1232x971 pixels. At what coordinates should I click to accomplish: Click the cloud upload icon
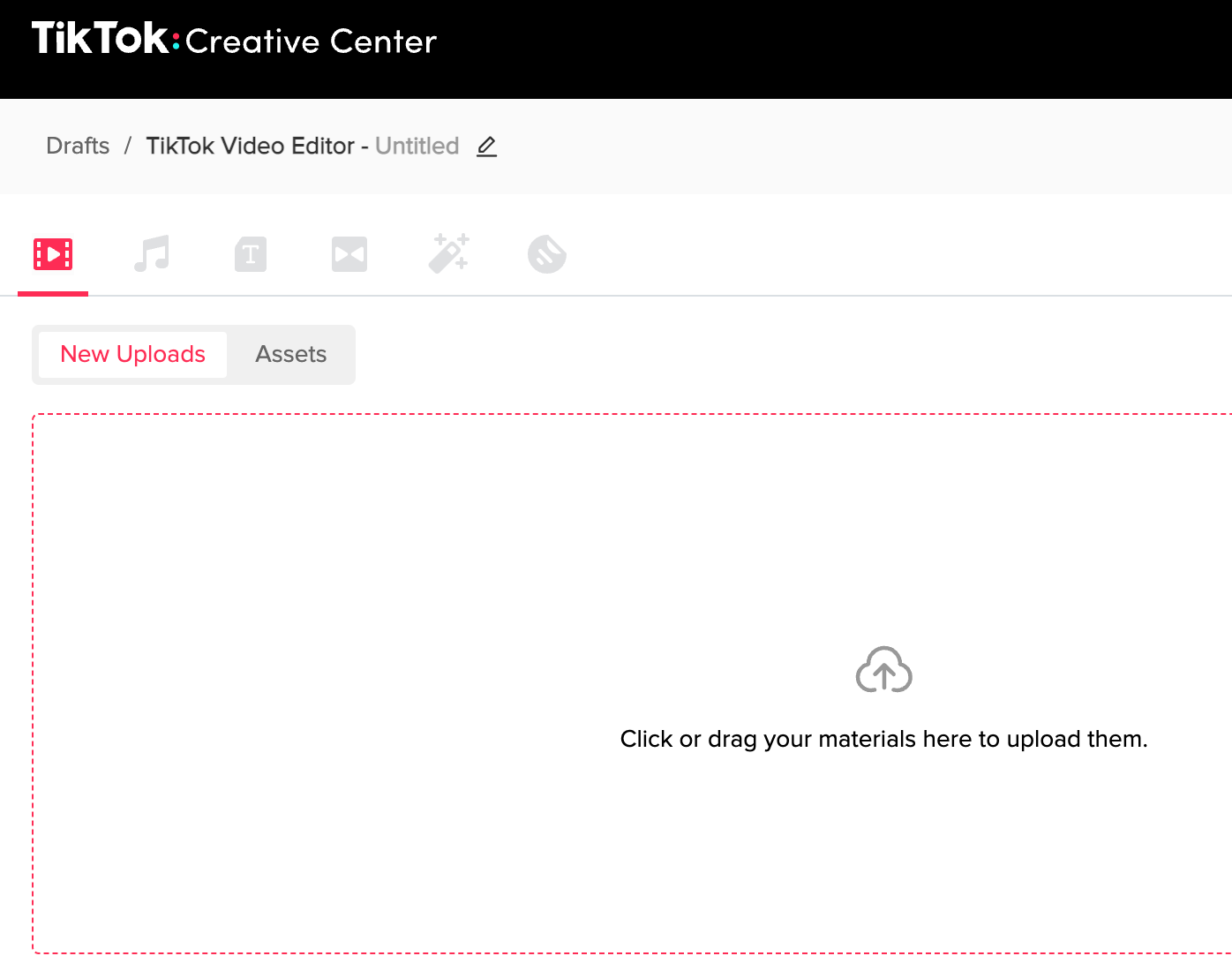883,670
